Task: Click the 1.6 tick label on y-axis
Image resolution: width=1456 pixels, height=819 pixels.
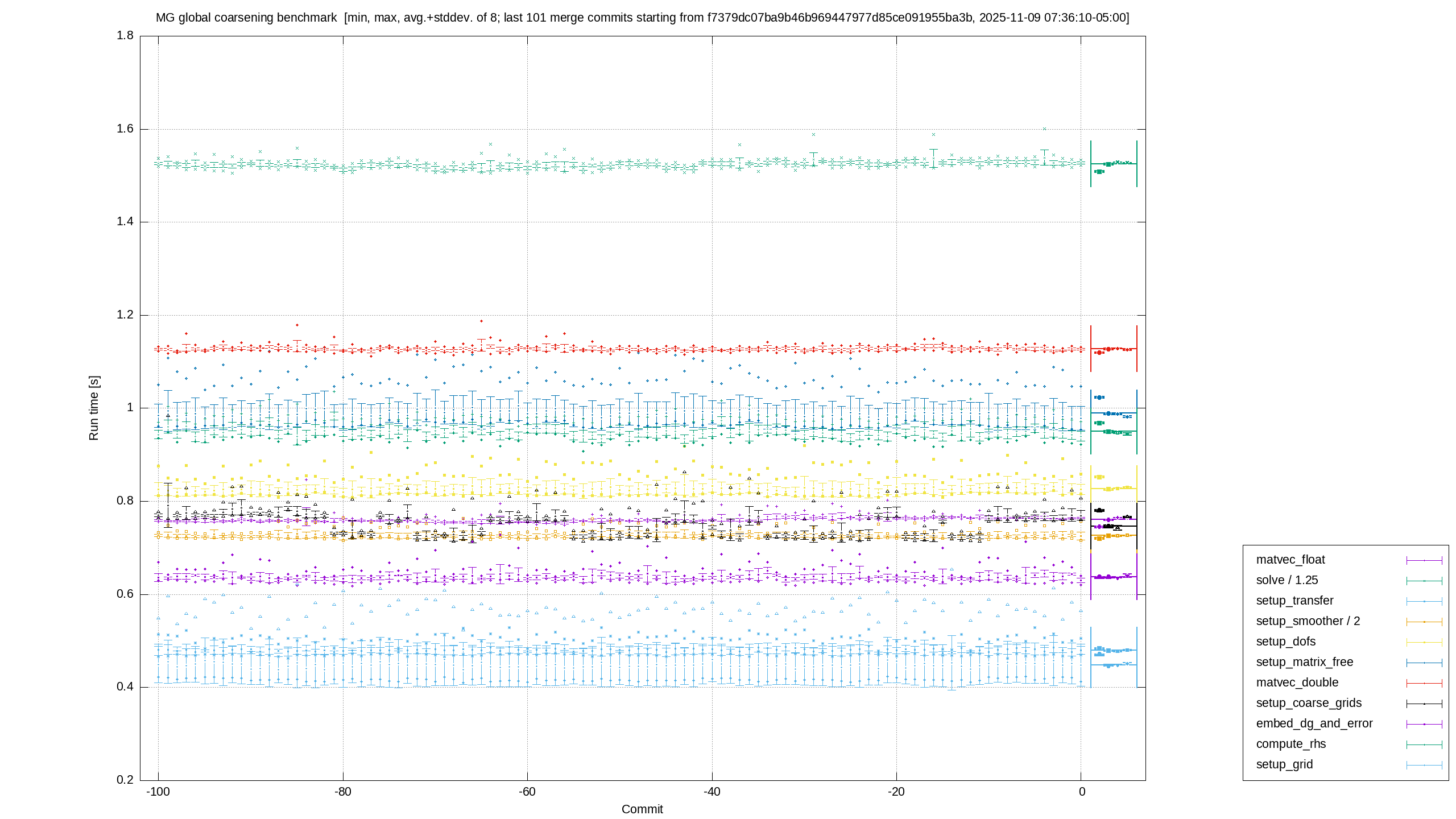Action: [125, 129]
